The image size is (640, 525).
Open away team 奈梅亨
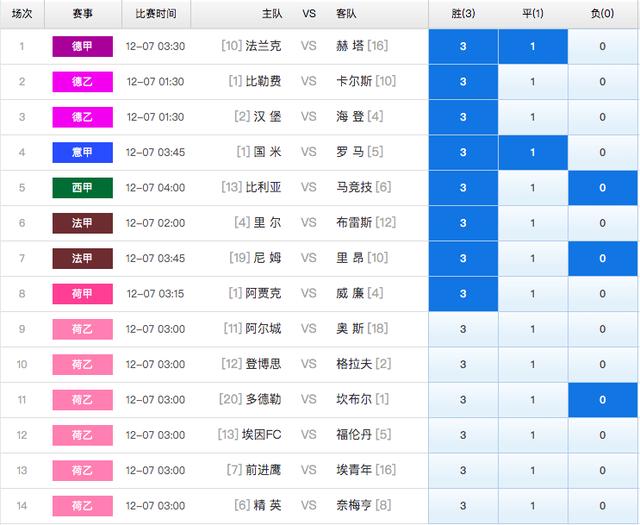pyautogui.click(x=354, y=505)
